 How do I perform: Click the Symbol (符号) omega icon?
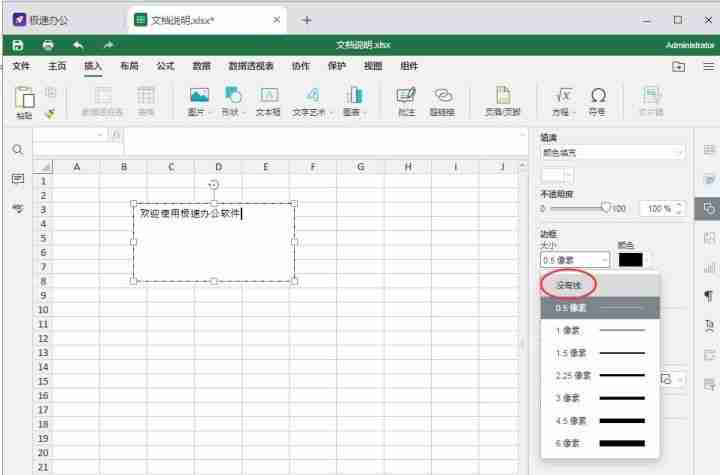598,96
